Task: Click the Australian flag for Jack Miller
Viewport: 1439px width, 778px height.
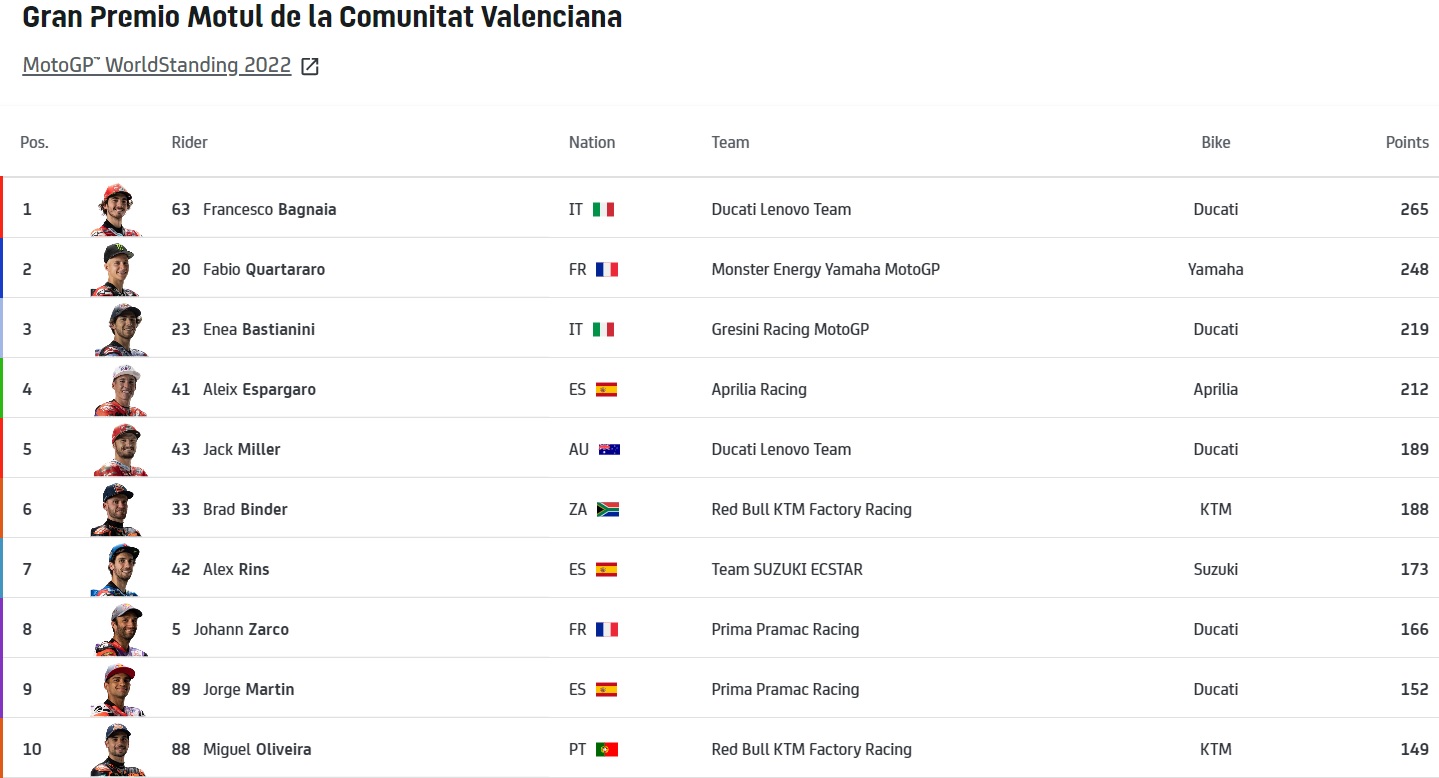Action: point(609,450)
